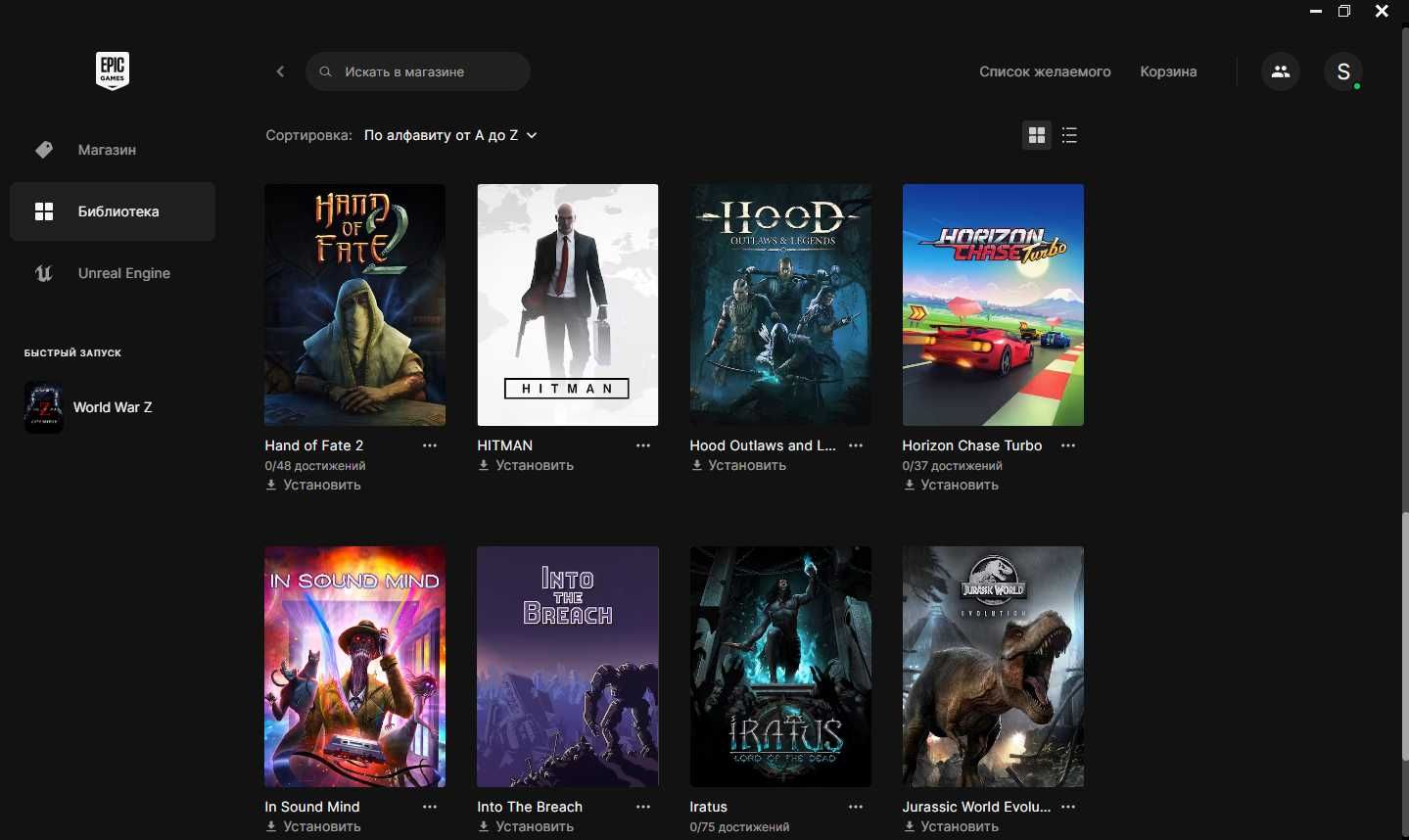Image resolution: width=1409 pixels, height=840 pixels.
Task: Open the options dots for HITMAN
Action: tap(643, 445)
